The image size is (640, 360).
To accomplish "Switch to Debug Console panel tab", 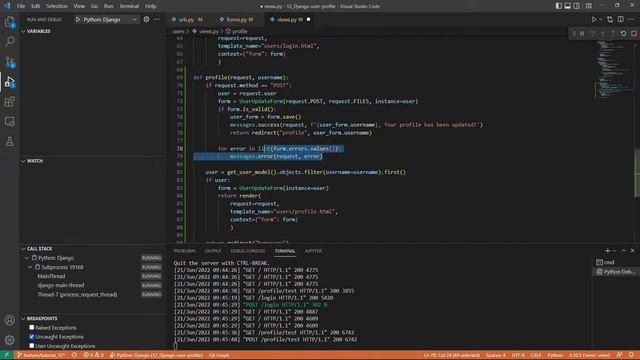I will pyautogui.click(x=248, y=251).
